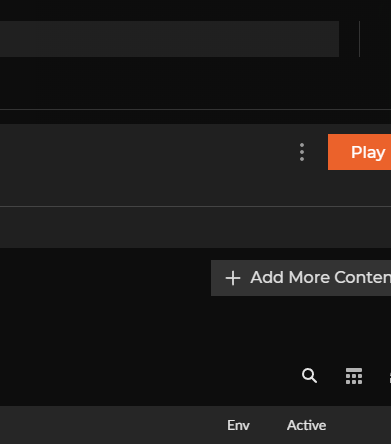Focus the gray text field at the top
391x444 pixels.
pos(169,39)
